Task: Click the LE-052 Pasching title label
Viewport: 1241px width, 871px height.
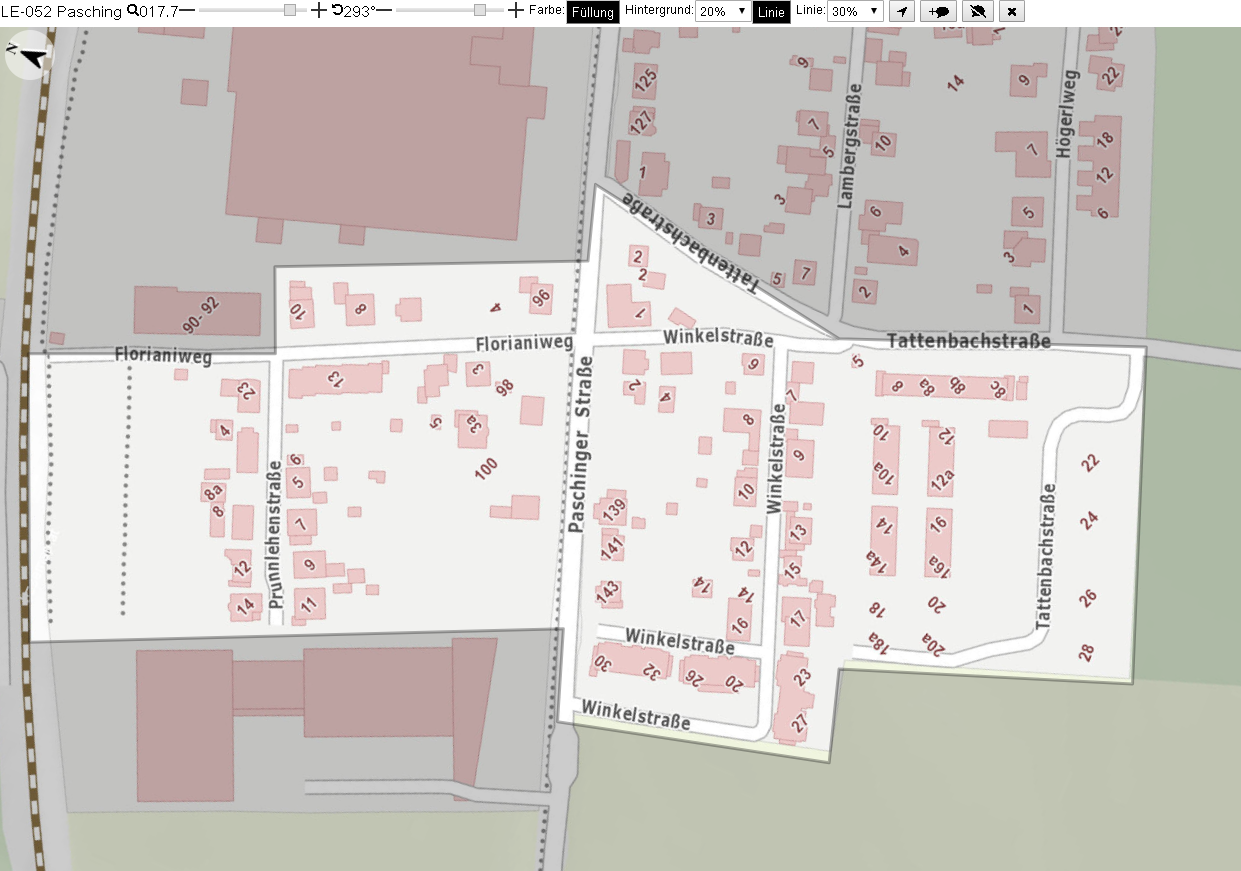Action: (62, 11)
